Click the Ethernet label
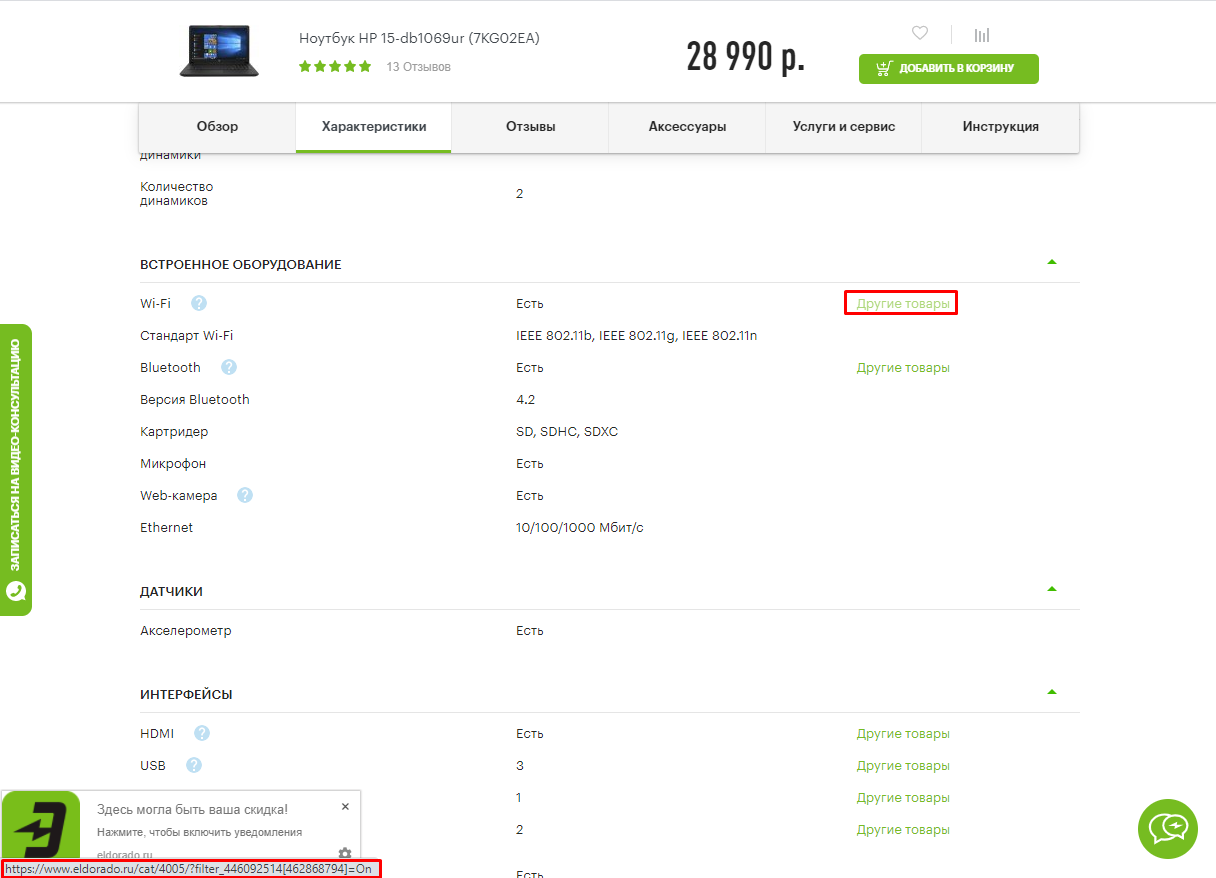1216x878 pixels. [166, 527]
